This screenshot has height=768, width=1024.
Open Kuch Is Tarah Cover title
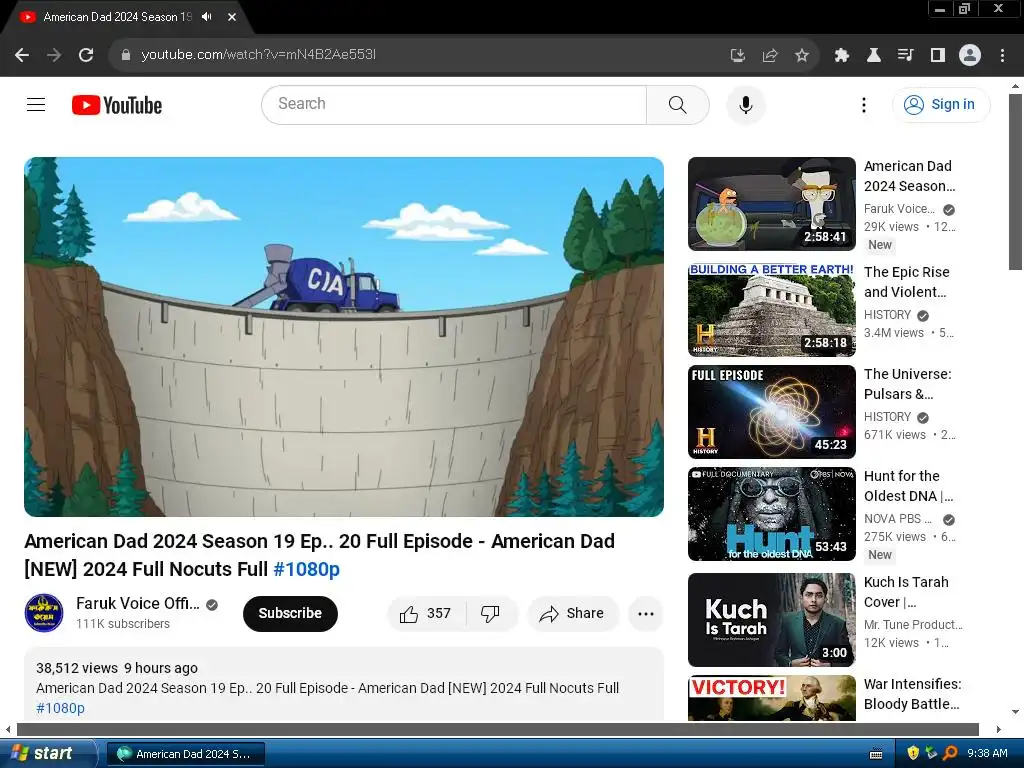[x=906, y=592]
